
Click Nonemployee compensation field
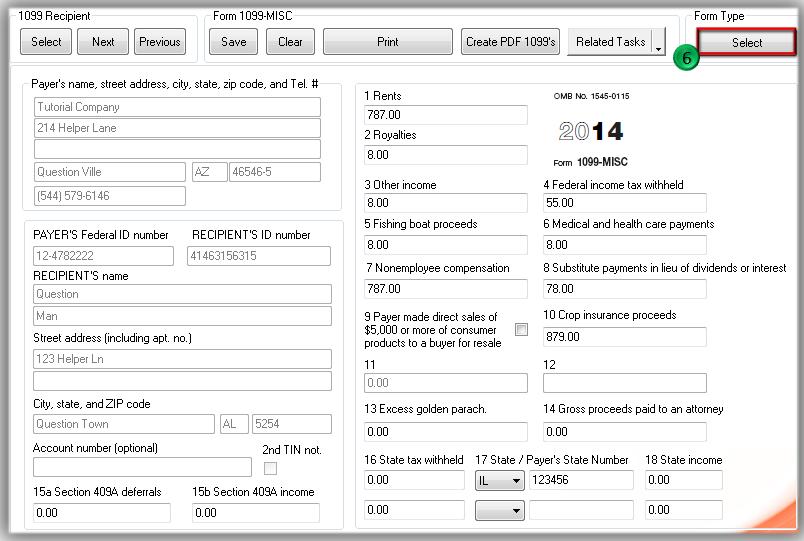point(446,289)
